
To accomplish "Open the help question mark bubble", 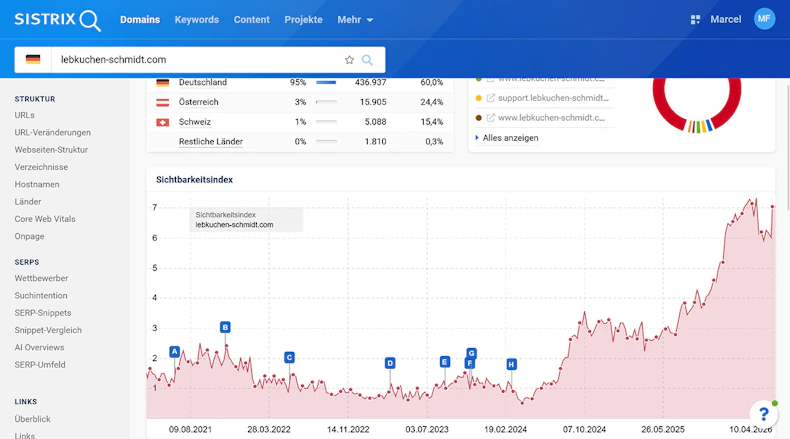I will [x=763, y=414].
